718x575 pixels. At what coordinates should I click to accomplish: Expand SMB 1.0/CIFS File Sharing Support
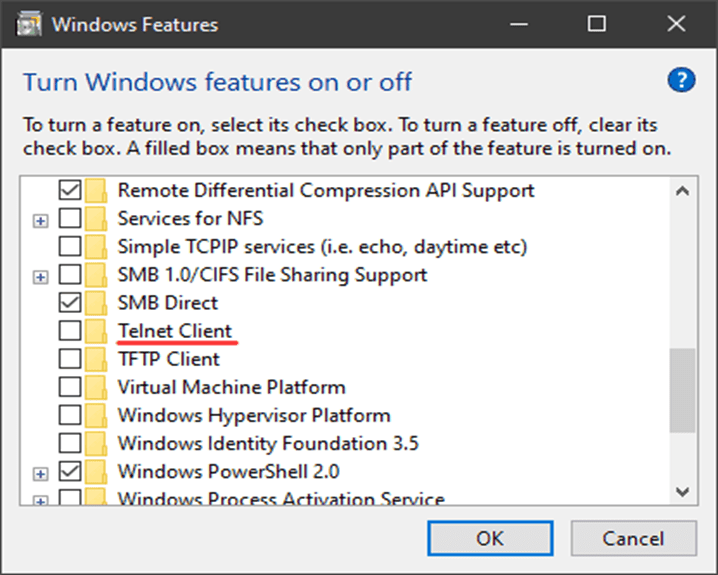coord(40,277)
